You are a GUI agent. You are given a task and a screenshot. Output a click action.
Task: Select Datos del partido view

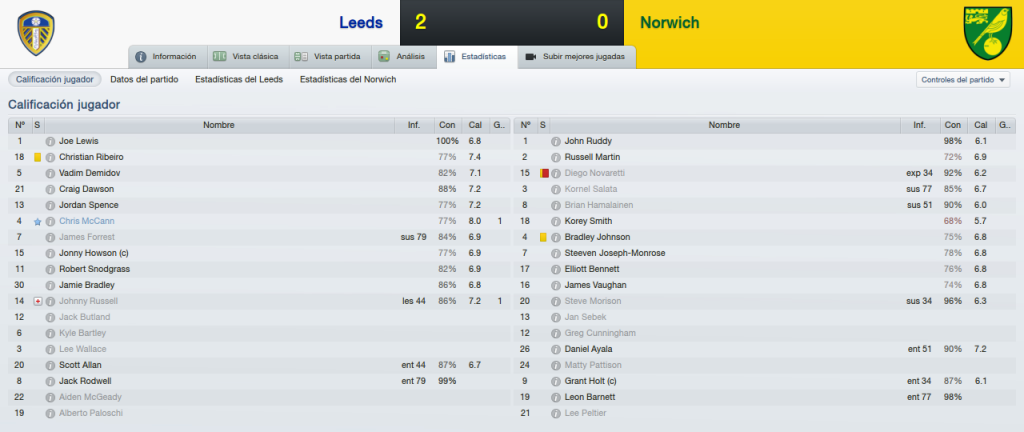tap(144, 80)
